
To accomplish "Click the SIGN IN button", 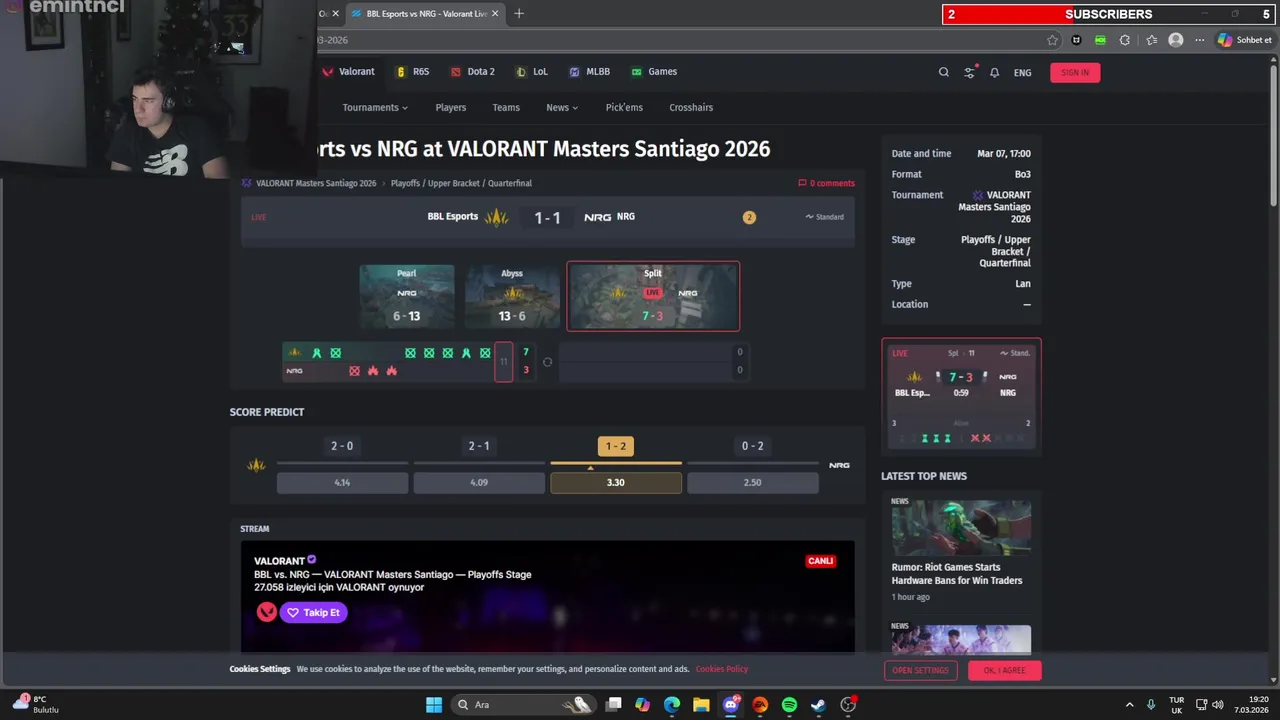I will pos(1075,72).
